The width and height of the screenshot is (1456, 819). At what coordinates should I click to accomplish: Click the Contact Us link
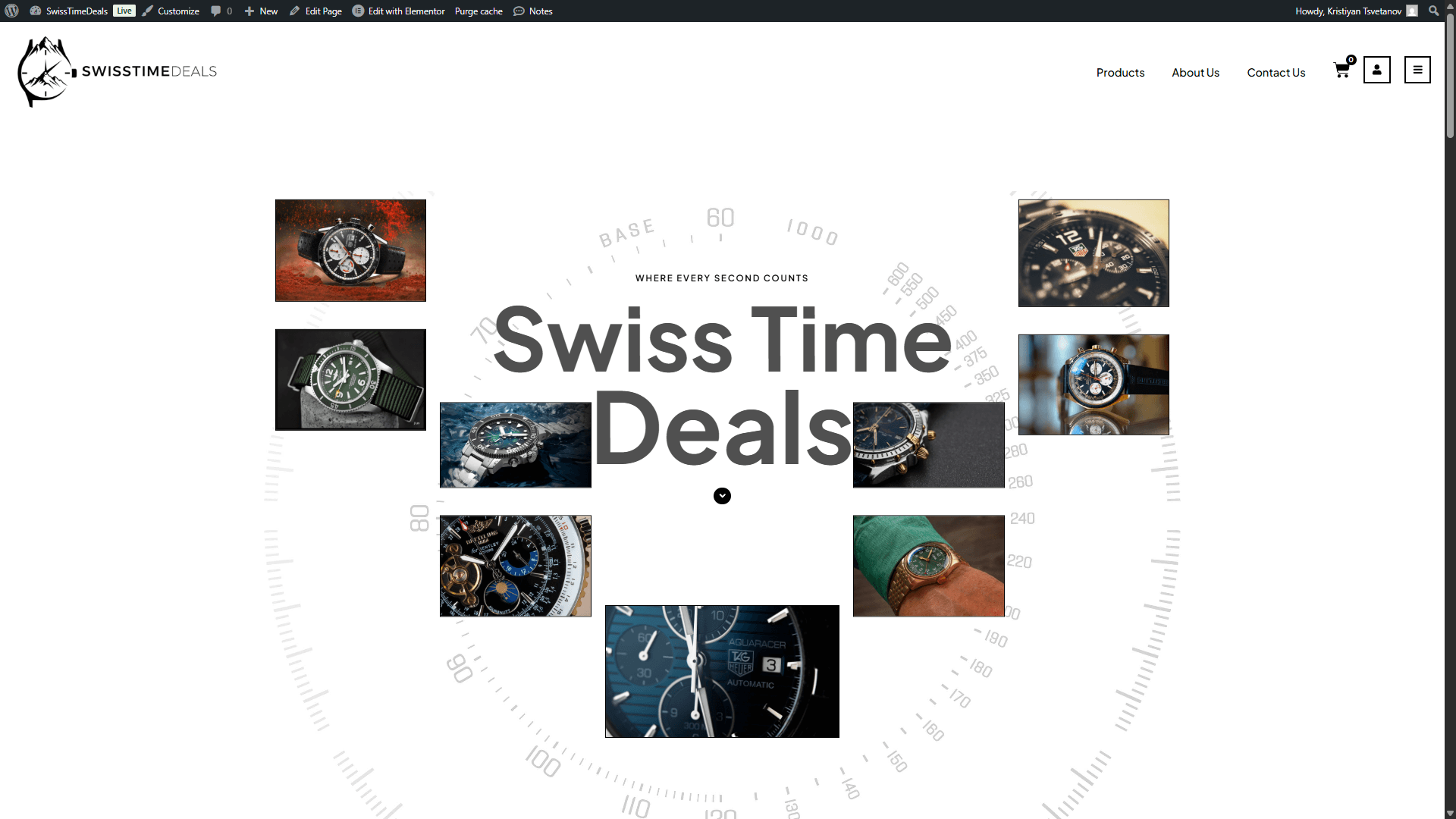pyautogui.click(x=1276, y=73)
